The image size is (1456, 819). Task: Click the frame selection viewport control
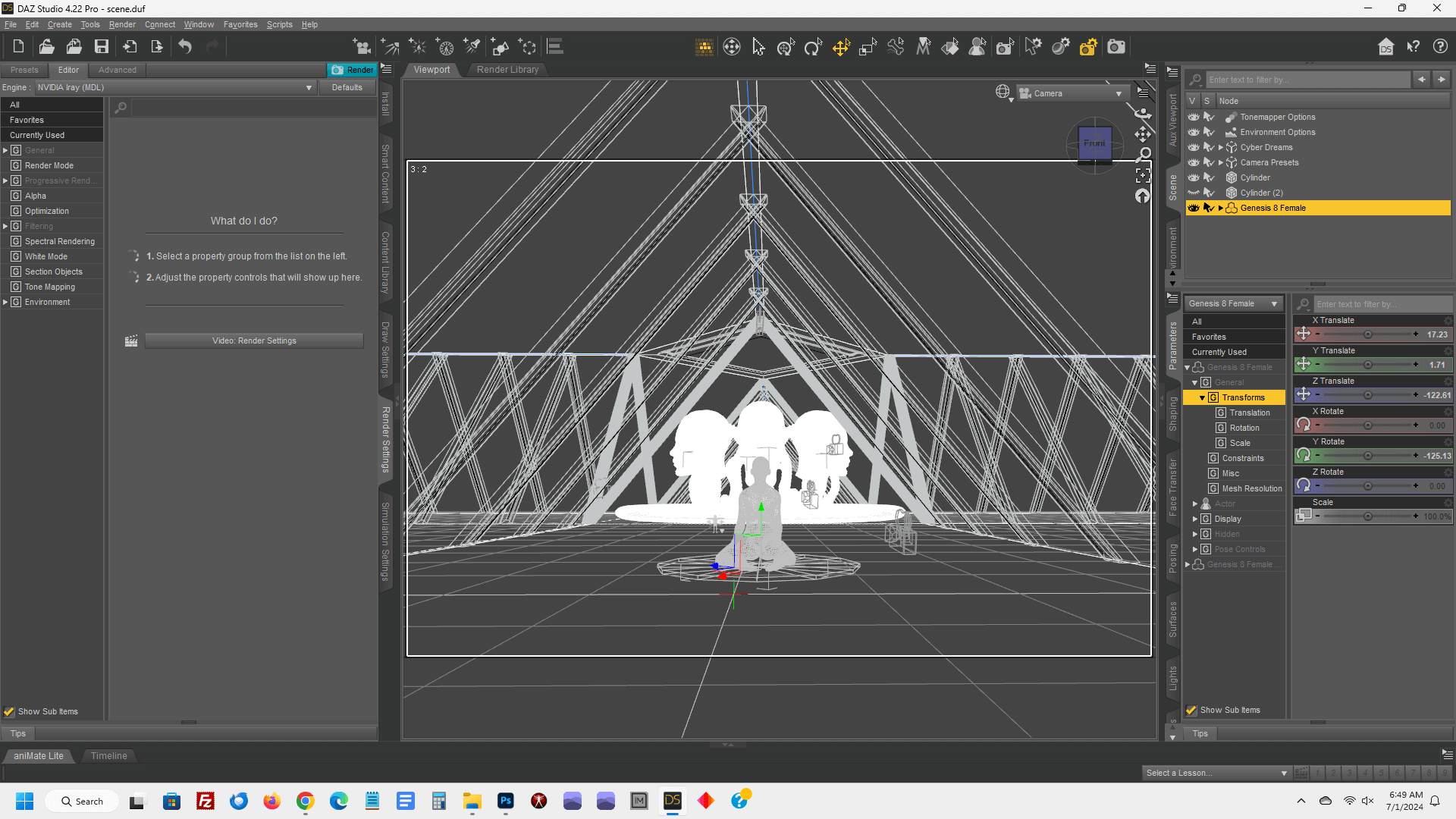pos(1143,175)
